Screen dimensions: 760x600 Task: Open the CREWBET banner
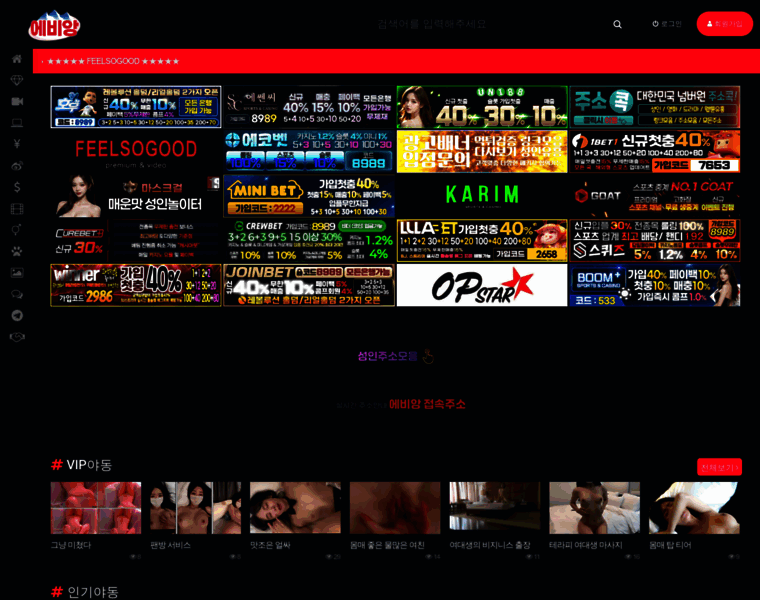point(309,240)
